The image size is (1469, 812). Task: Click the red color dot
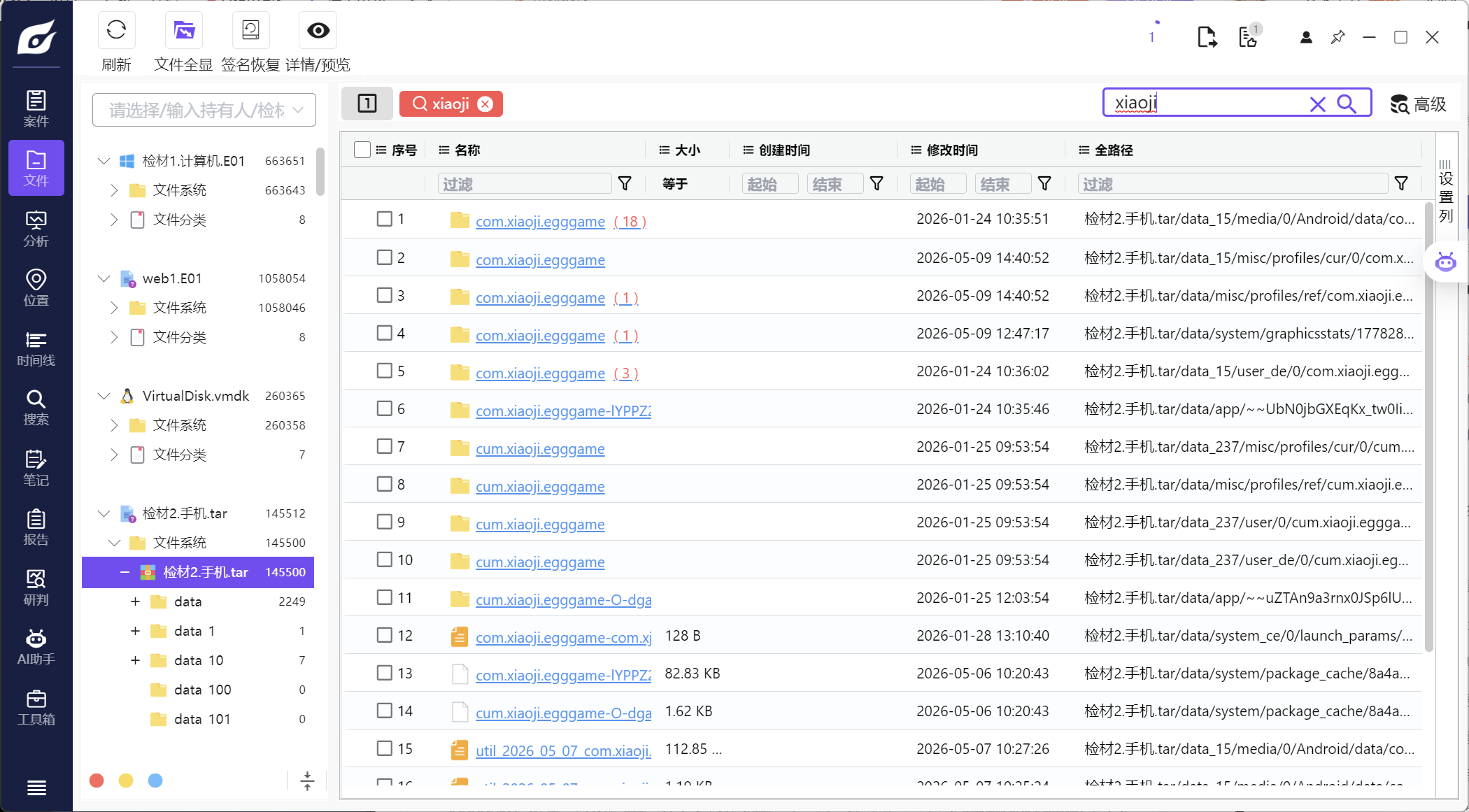click(97, 780)
